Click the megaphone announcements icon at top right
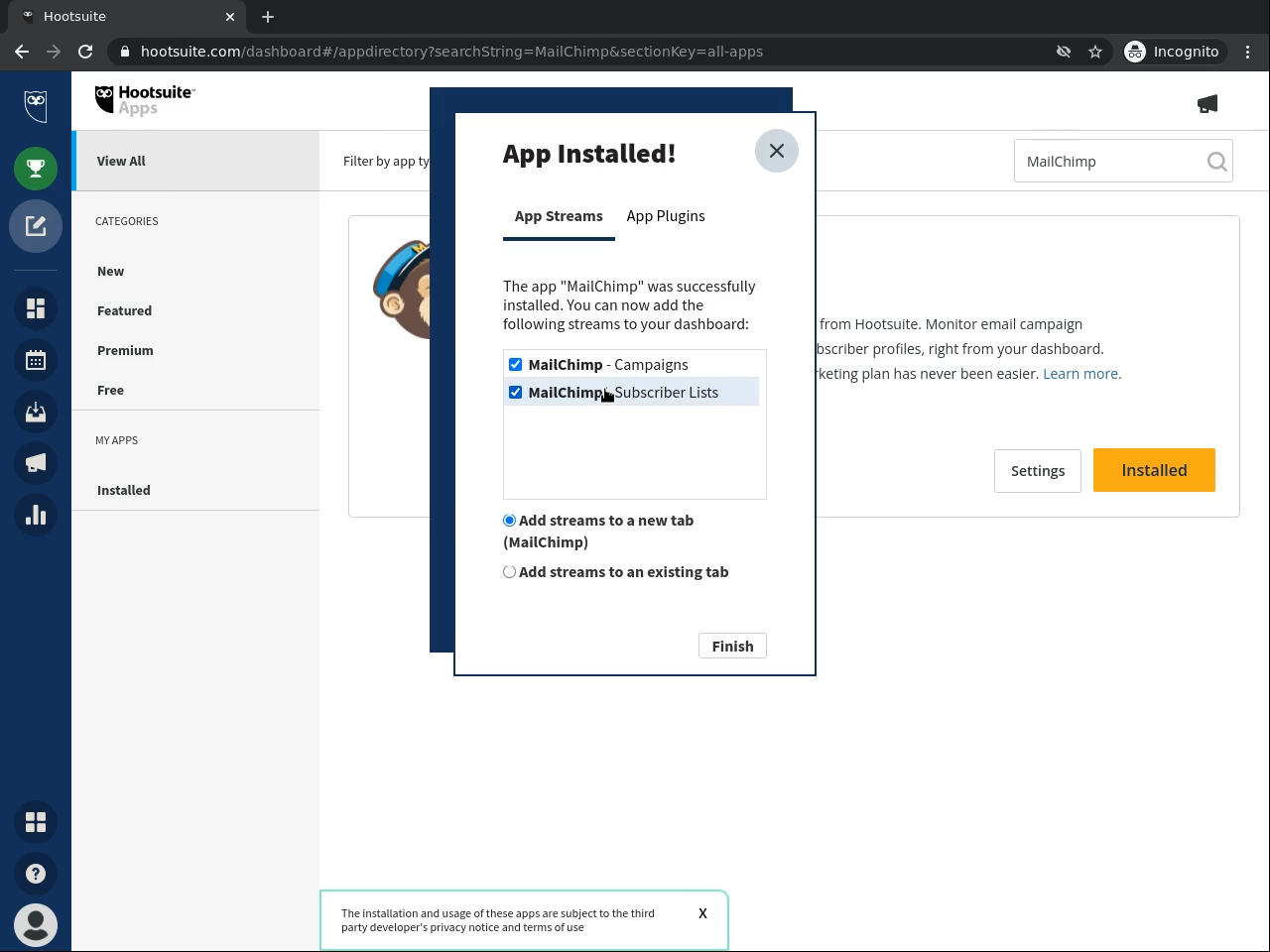This screenshot has height=952, width=1270. [1207, 104]
